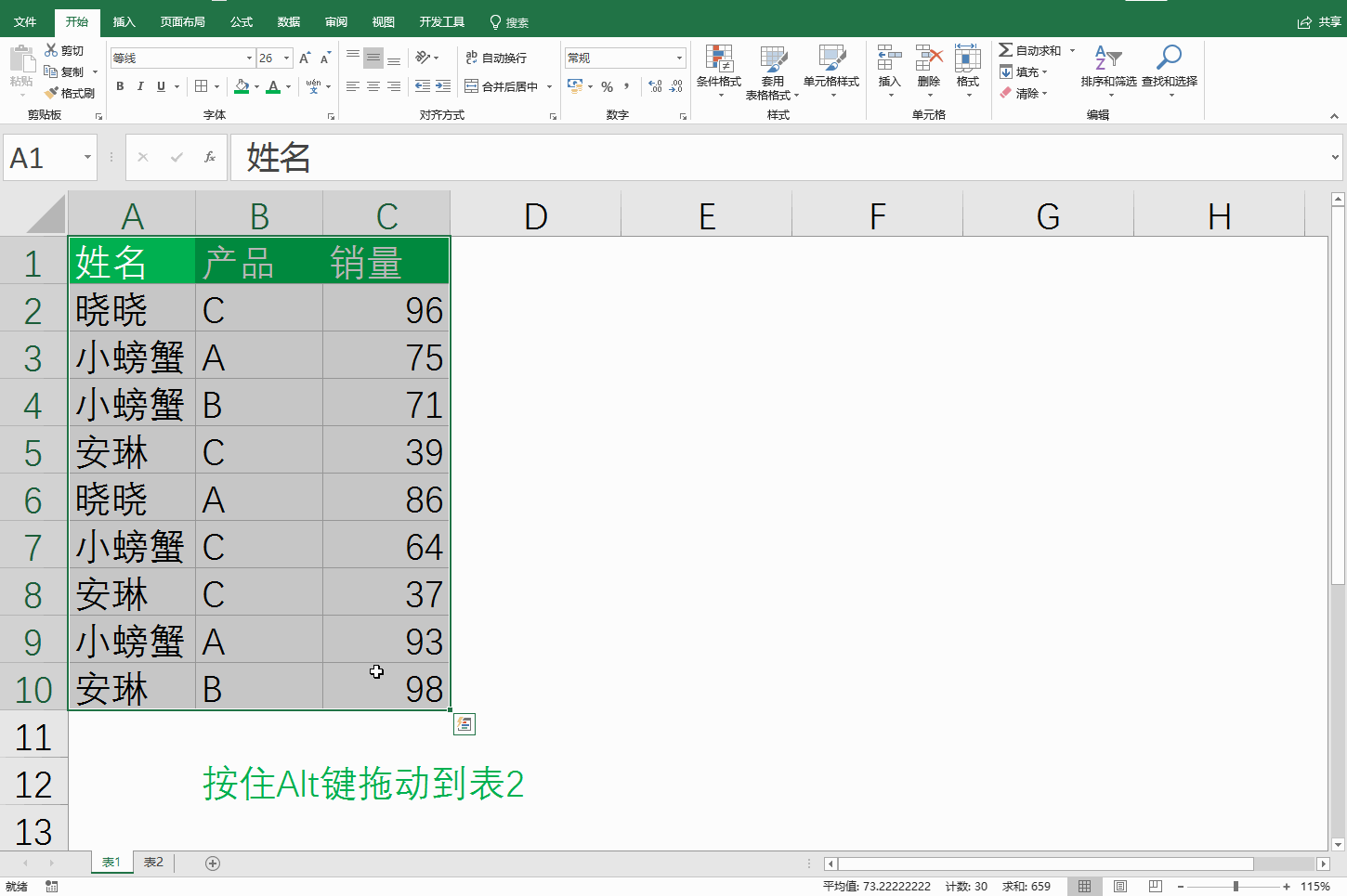Image resolution: width=1347 pixels, height=896 pixels.
Task: Align text right
Action: point(394,86)
